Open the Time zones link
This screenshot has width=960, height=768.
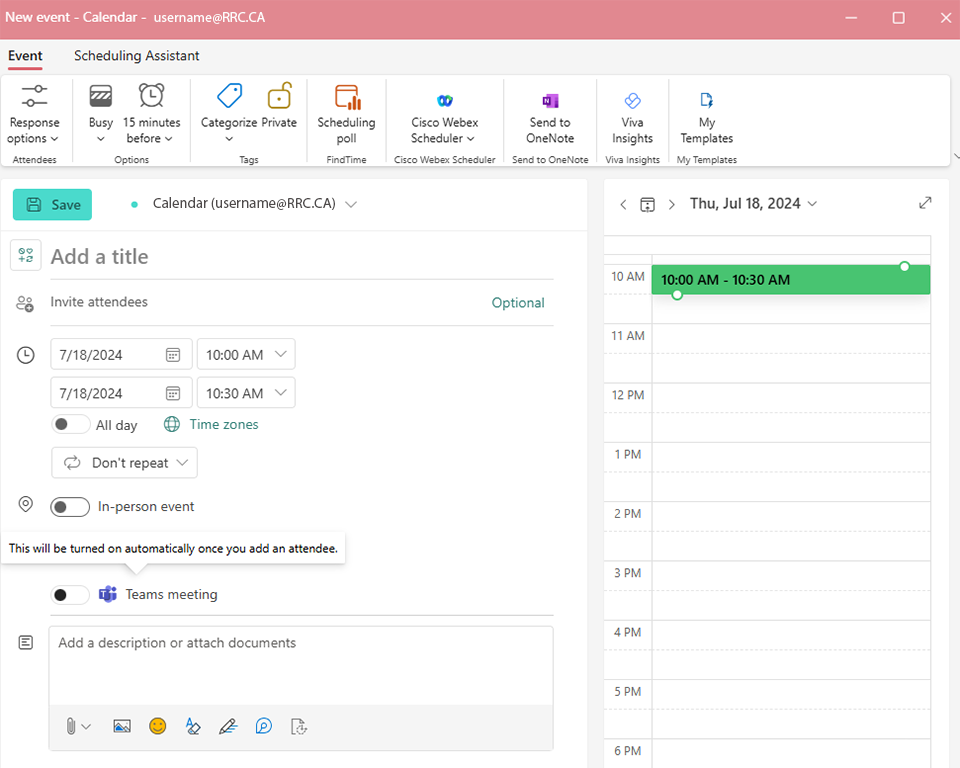click(223, 425)
